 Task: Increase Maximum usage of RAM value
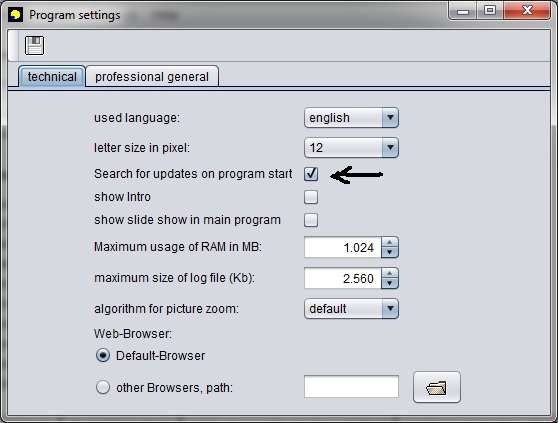point(390,242)
